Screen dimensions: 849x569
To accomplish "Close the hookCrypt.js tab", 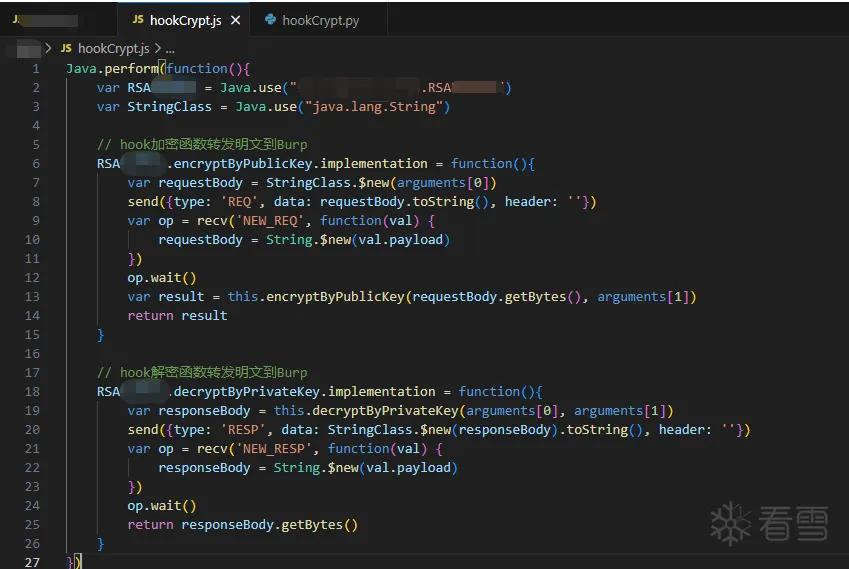I will click(x=236, y=21).
